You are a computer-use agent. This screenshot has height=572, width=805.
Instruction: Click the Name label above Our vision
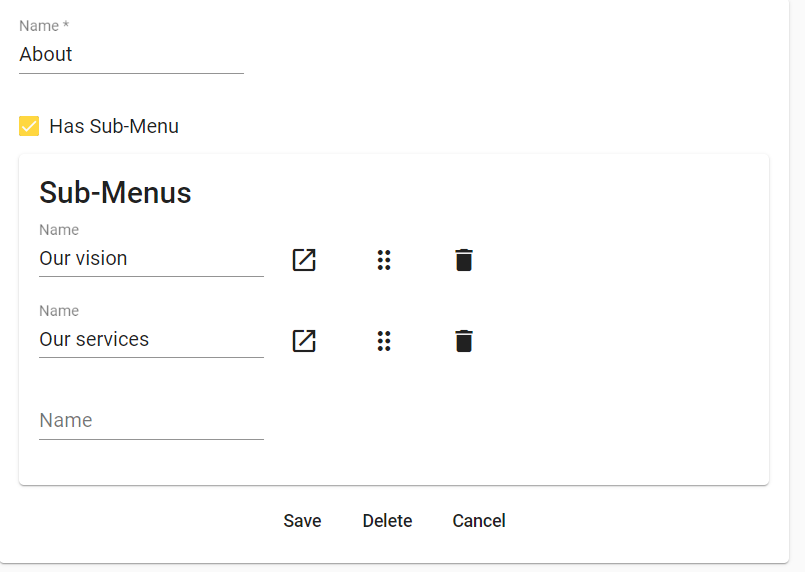point(59,230)
